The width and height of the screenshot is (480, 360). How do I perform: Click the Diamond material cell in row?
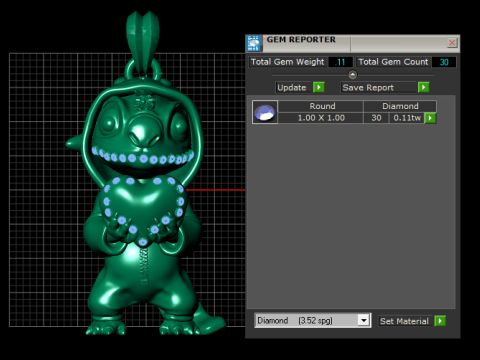click(400, 106)
